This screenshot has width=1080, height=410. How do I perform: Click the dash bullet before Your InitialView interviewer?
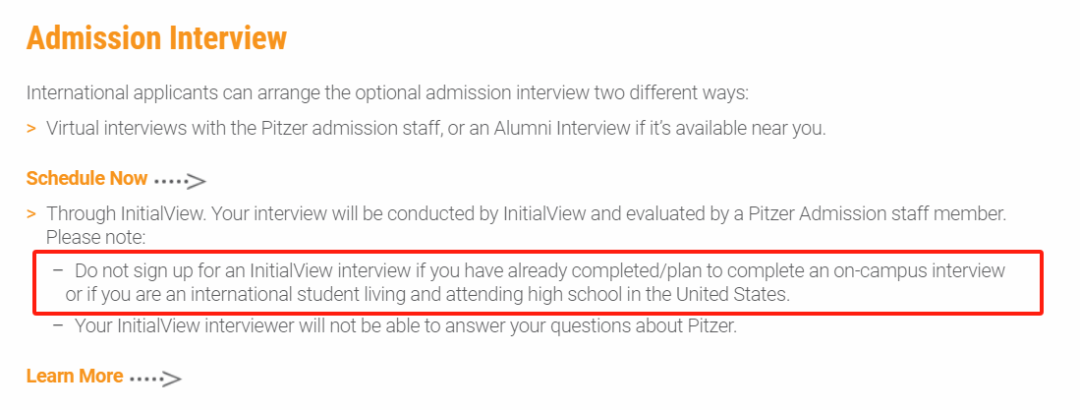pyautogui.click(x=58, y=325)
